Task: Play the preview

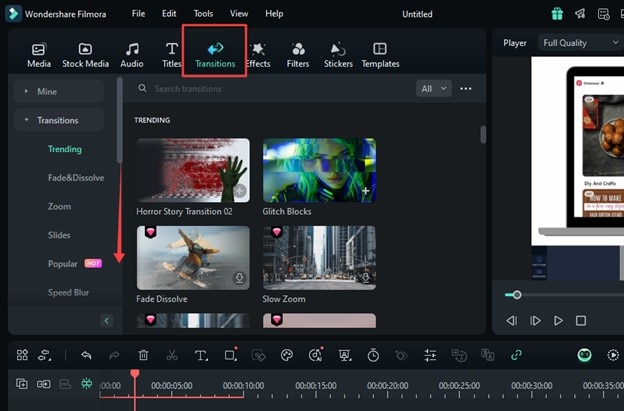Action: [x=558, y=321]
